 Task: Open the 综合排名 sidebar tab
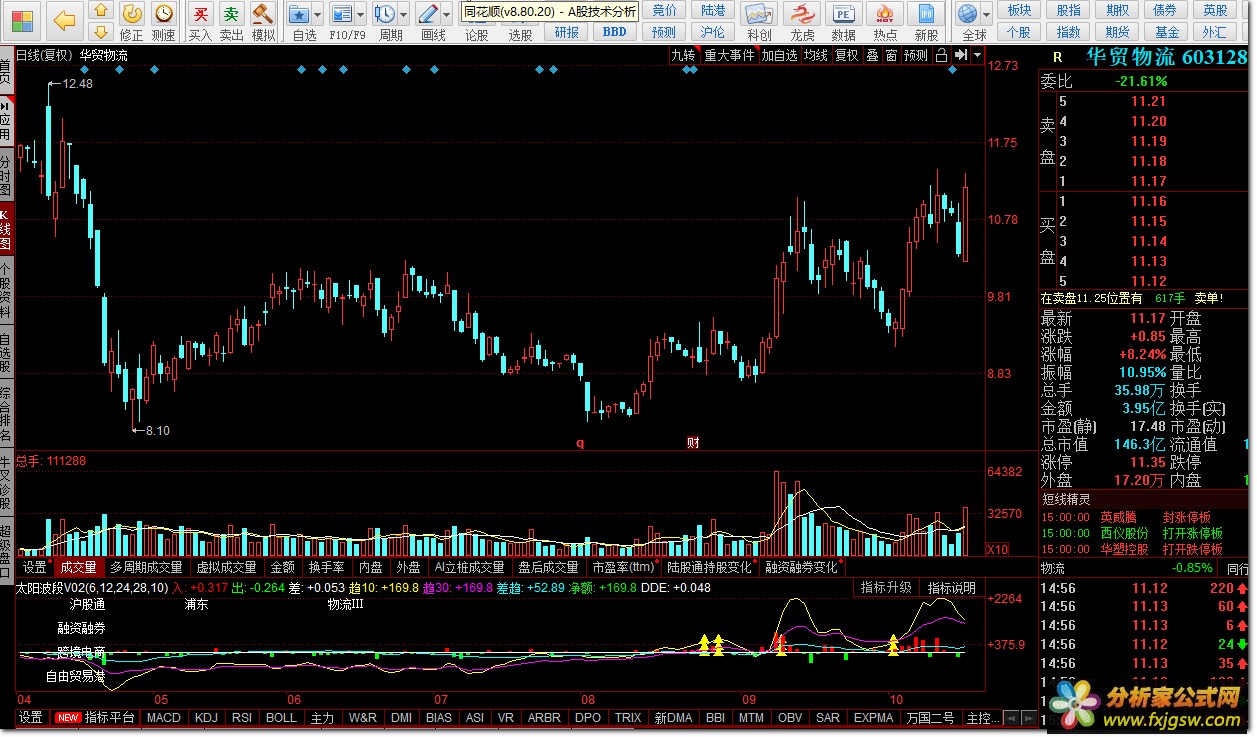[6, 414]
